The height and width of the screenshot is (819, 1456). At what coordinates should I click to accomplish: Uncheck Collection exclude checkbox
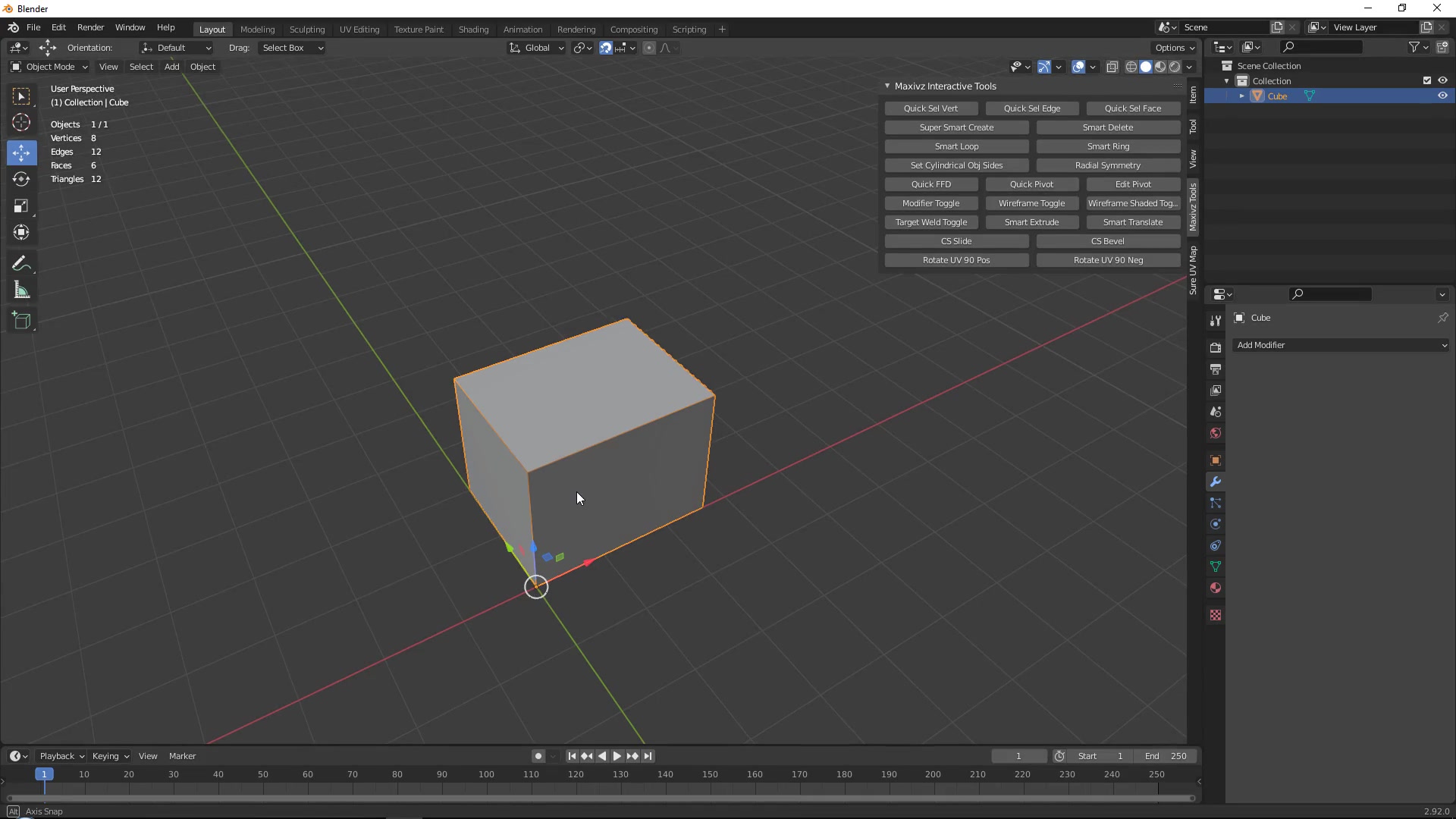point(1427,81)
